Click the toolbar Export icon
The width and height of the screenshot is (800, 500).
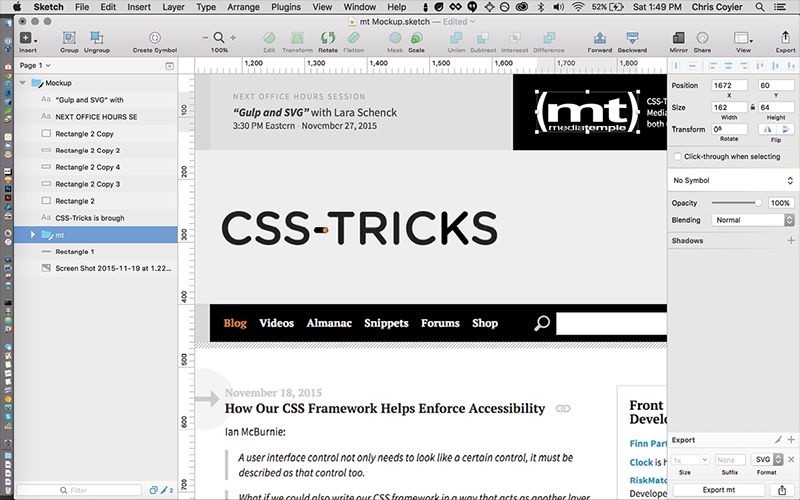(x=785, y=38)
